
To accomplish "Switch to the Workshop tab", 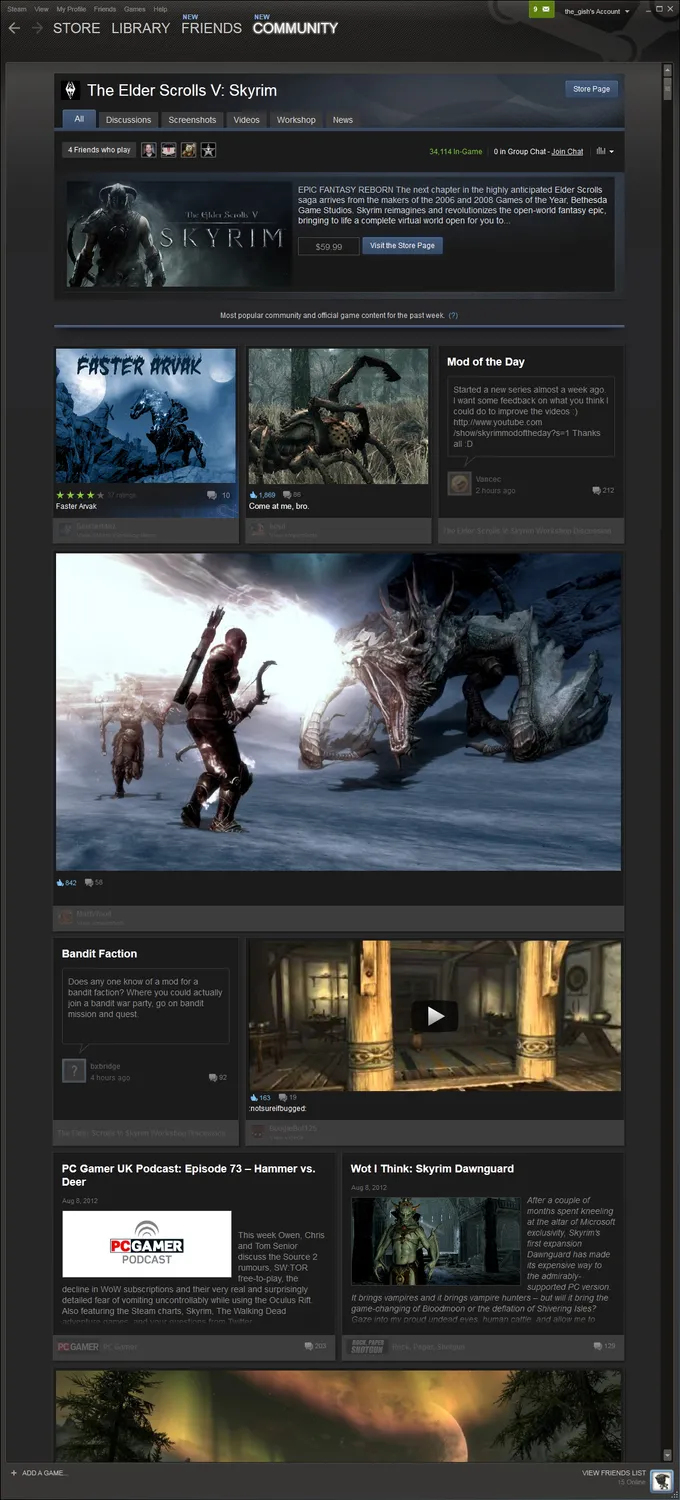I will point(296,120).
